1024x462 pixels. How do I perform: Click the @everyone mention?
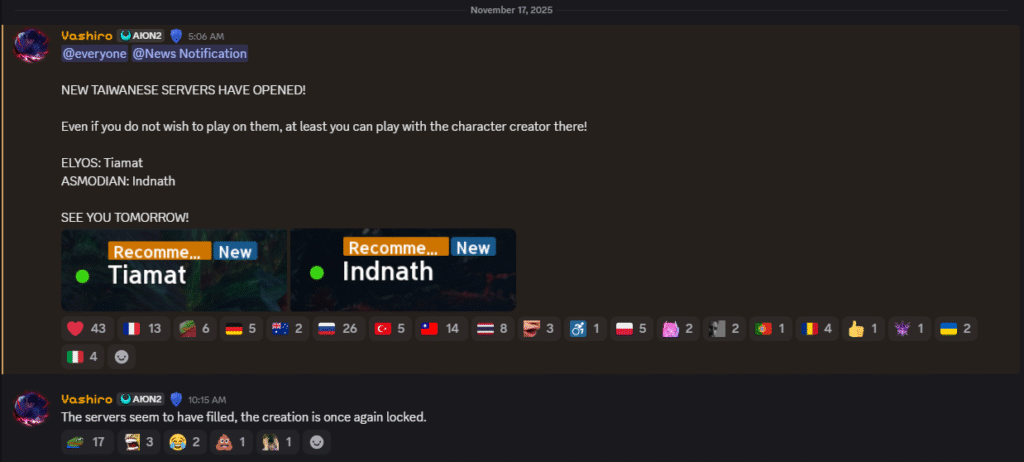click(x=95, y=54)
